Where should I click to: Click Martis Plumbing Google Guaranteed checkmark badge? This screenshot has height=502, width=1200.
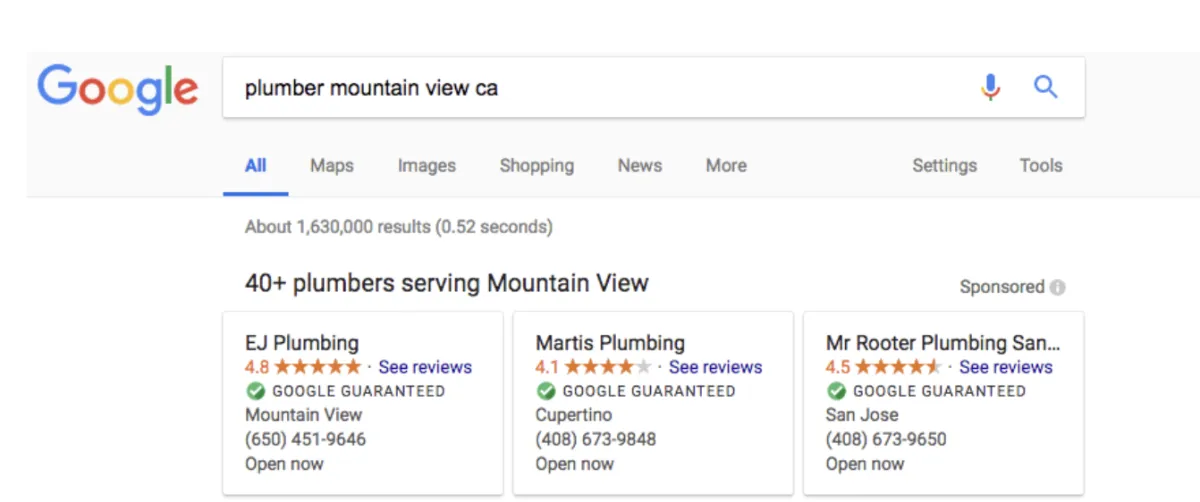click(x=545, y=391)
